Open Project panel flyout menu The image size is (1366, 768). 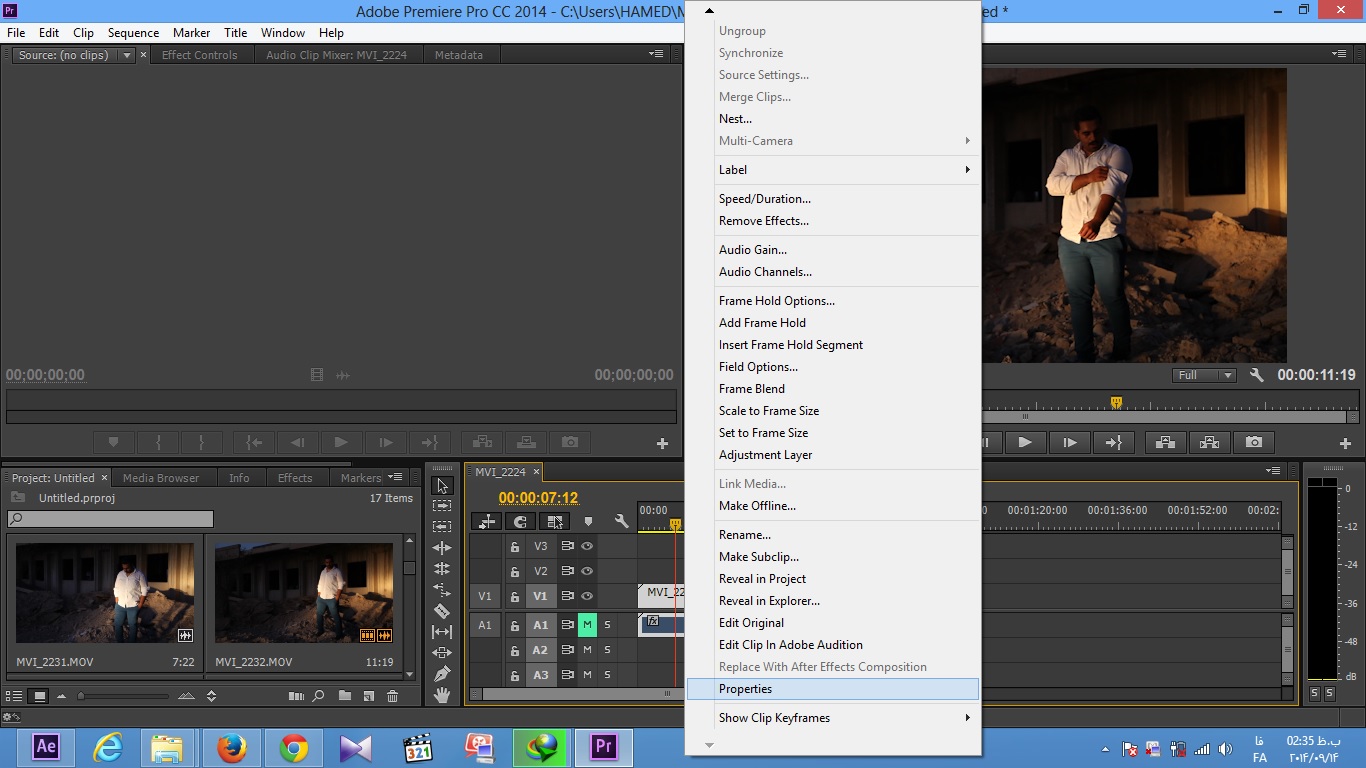(395, 477)
